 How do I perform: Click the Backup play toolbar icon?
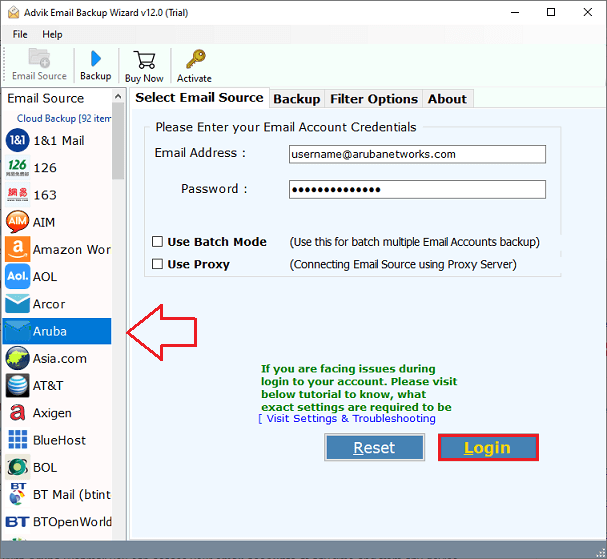click(x=96, y=59)
